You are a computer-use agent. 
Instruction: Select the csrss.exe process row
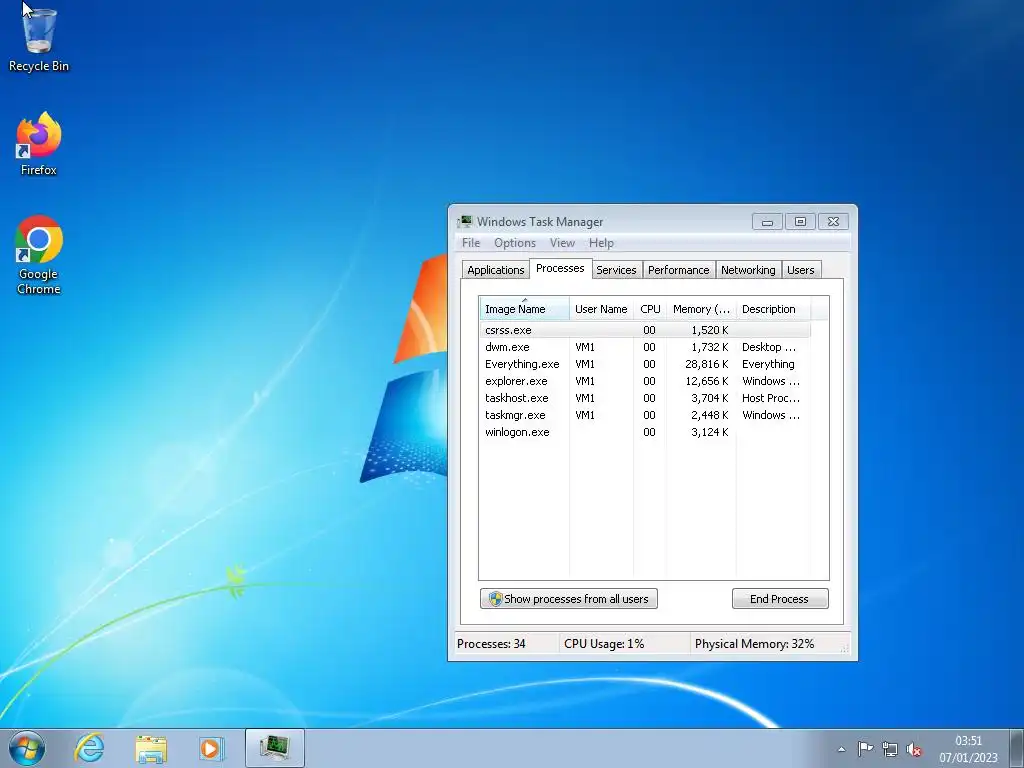(645, 330)
